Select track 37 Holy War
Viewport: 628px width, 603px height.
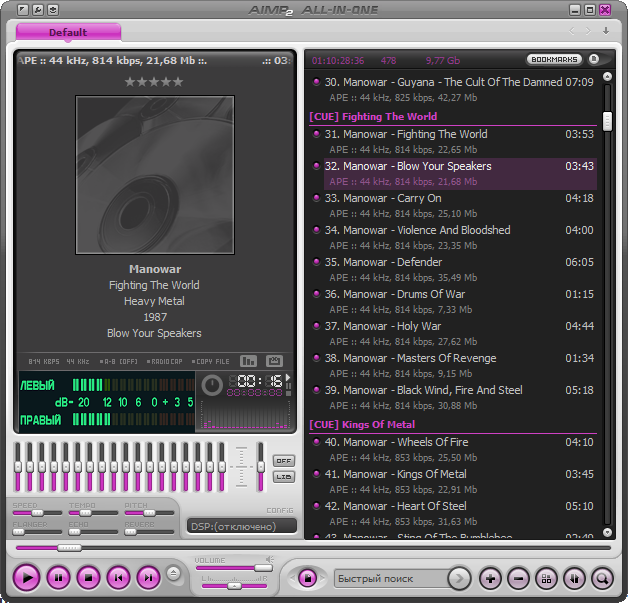tap(453, 334)
